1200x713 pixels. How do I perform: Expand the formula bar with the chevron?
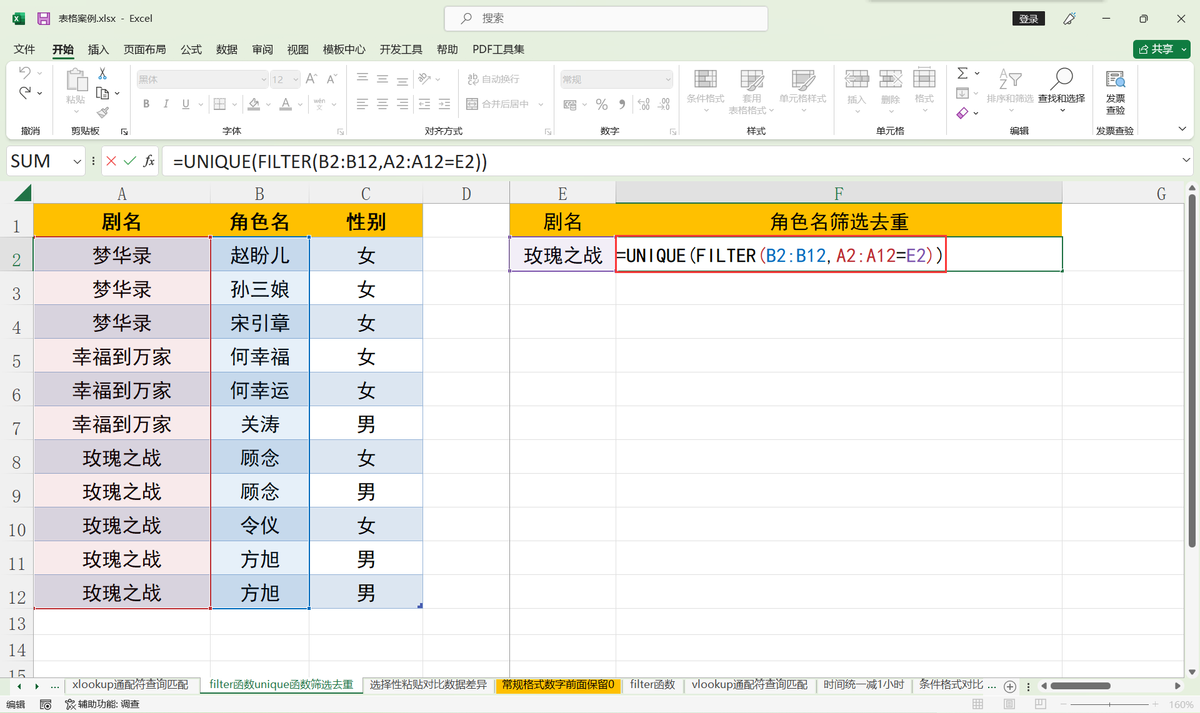1186,160
